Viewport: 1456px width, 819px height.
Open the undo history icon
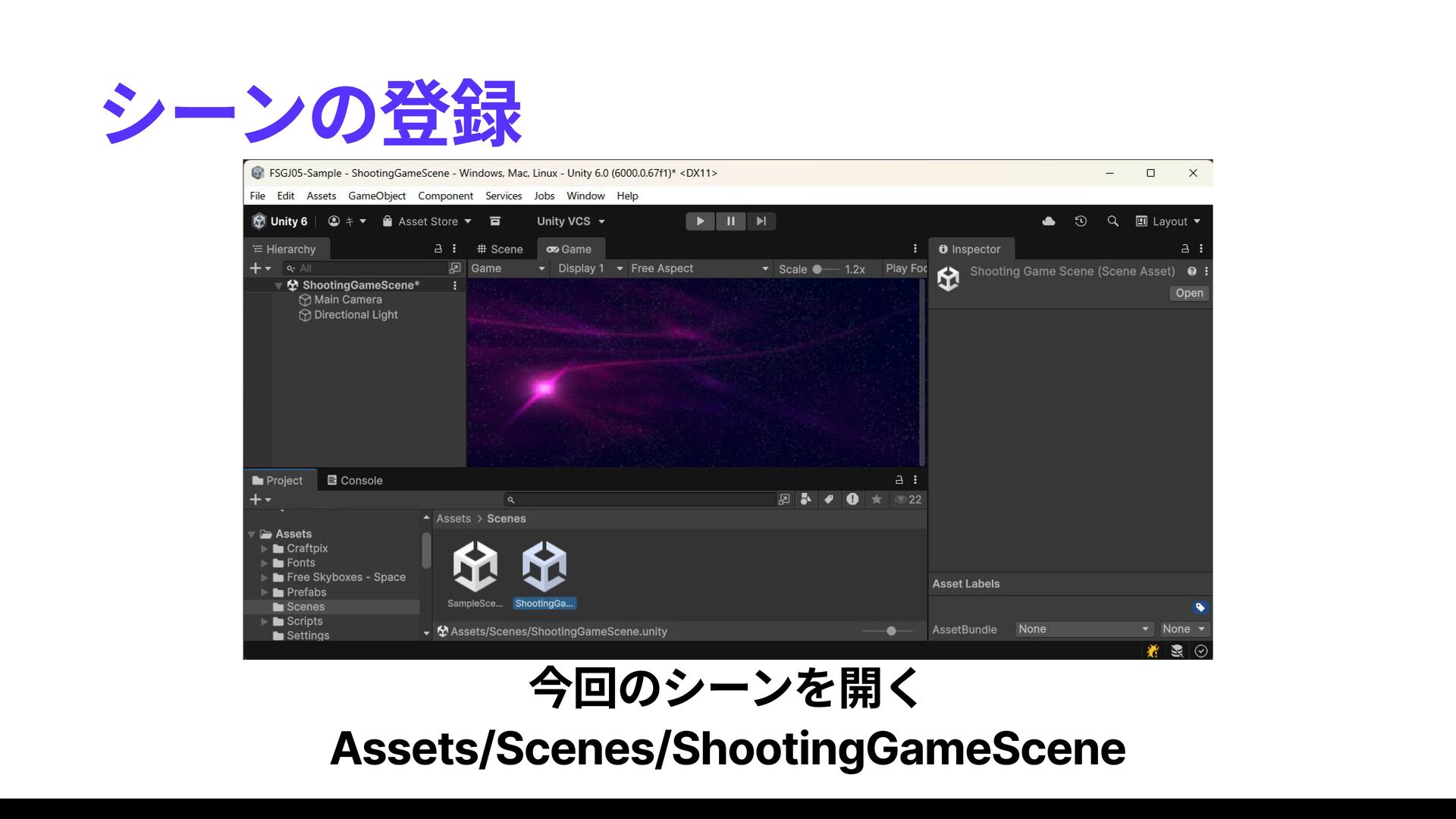[x=1081, y=221]
